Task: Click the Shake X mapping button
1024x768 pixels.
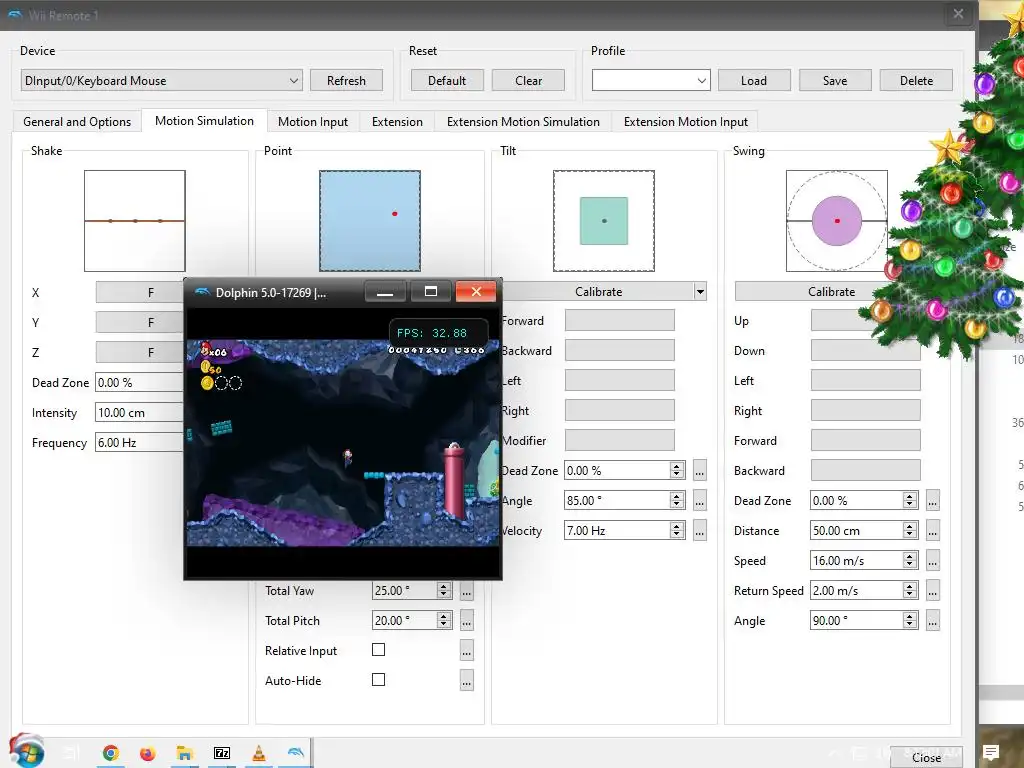Action: 140,293
